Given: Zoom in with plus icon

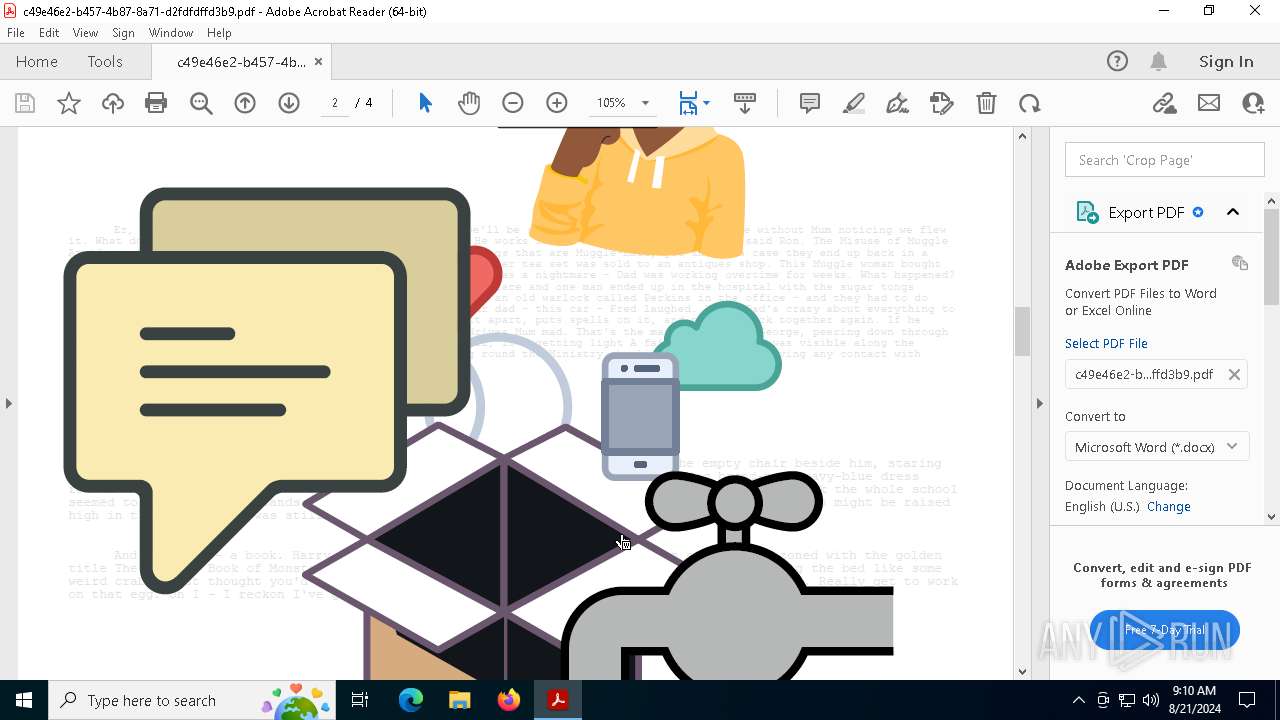Looking at the screenshot, I should click(557, 103).
